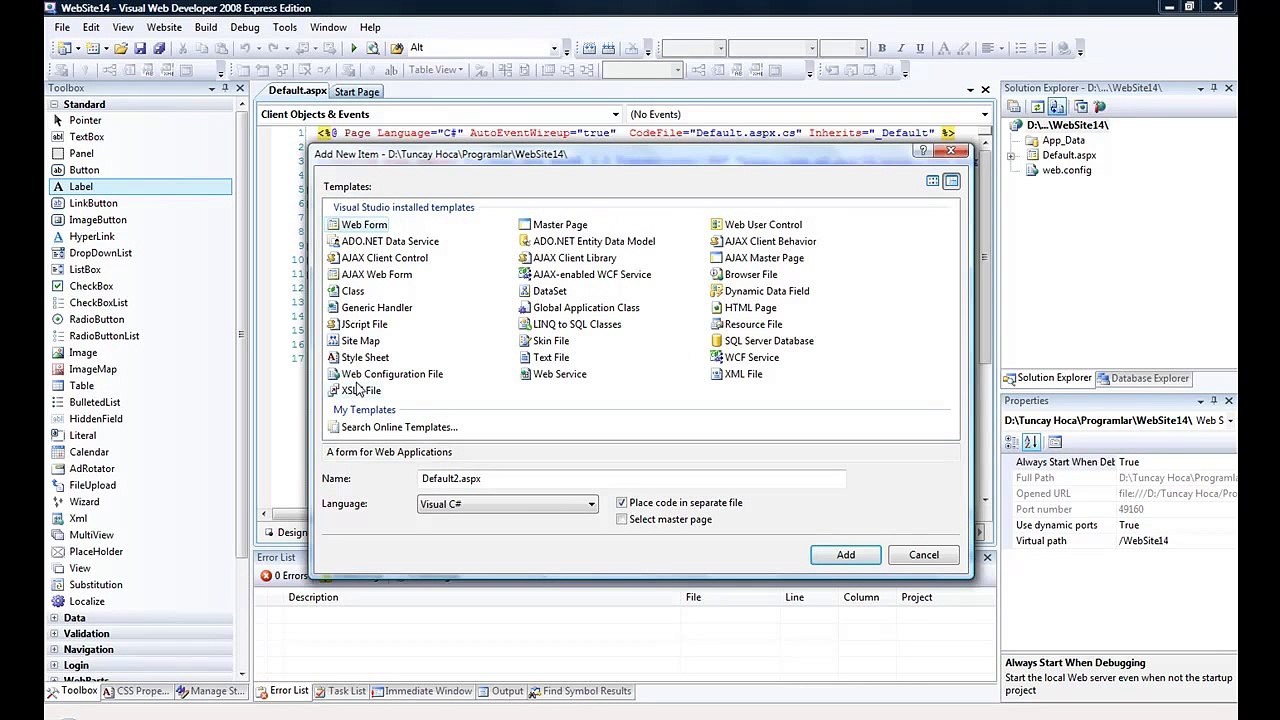Open the Website menu

[x=164, y=28]
